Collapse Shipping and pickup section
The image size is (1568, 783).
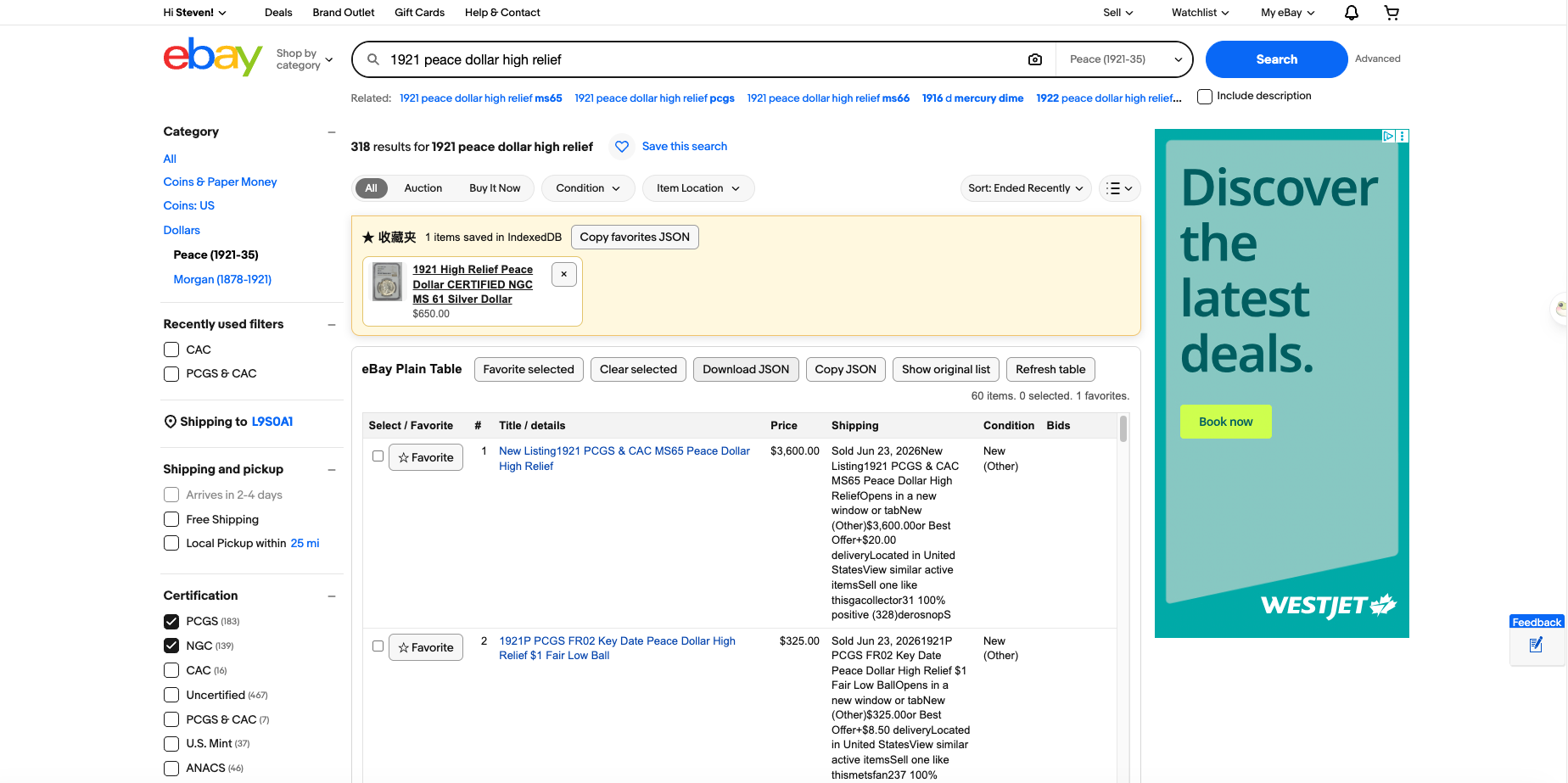[x=332, y=470]
